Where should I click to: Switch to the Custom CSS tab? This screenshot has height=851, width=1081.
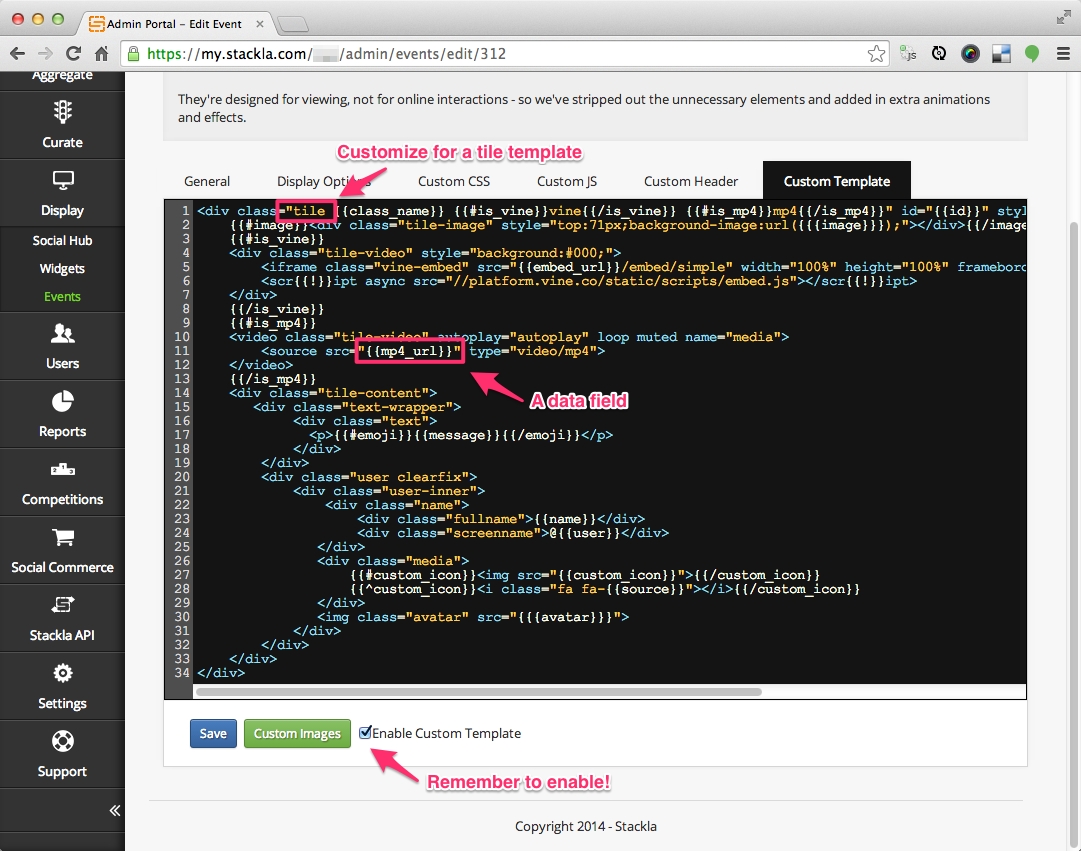(x=454, y=181)
